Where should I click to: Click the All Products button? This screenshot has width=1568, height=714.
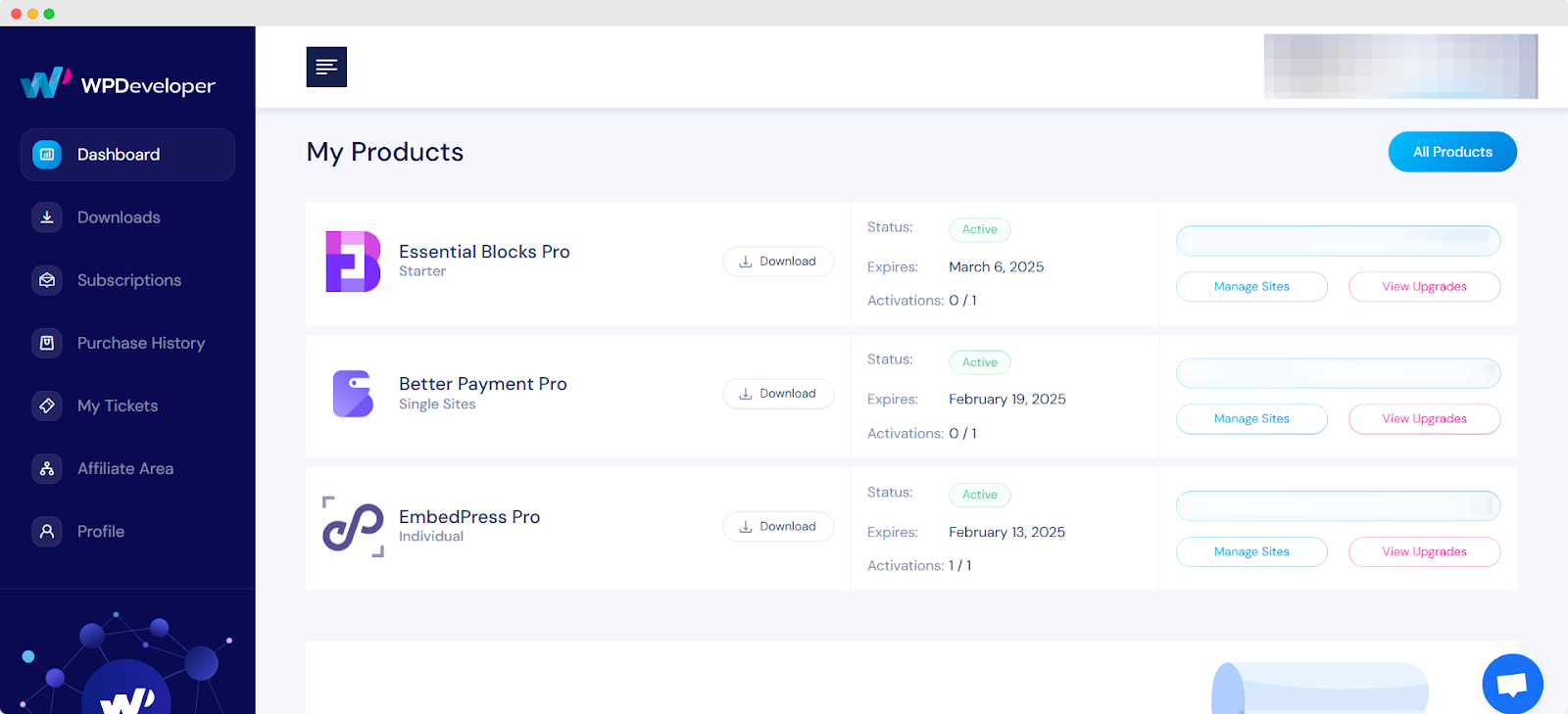click(x=1452, y=152)
